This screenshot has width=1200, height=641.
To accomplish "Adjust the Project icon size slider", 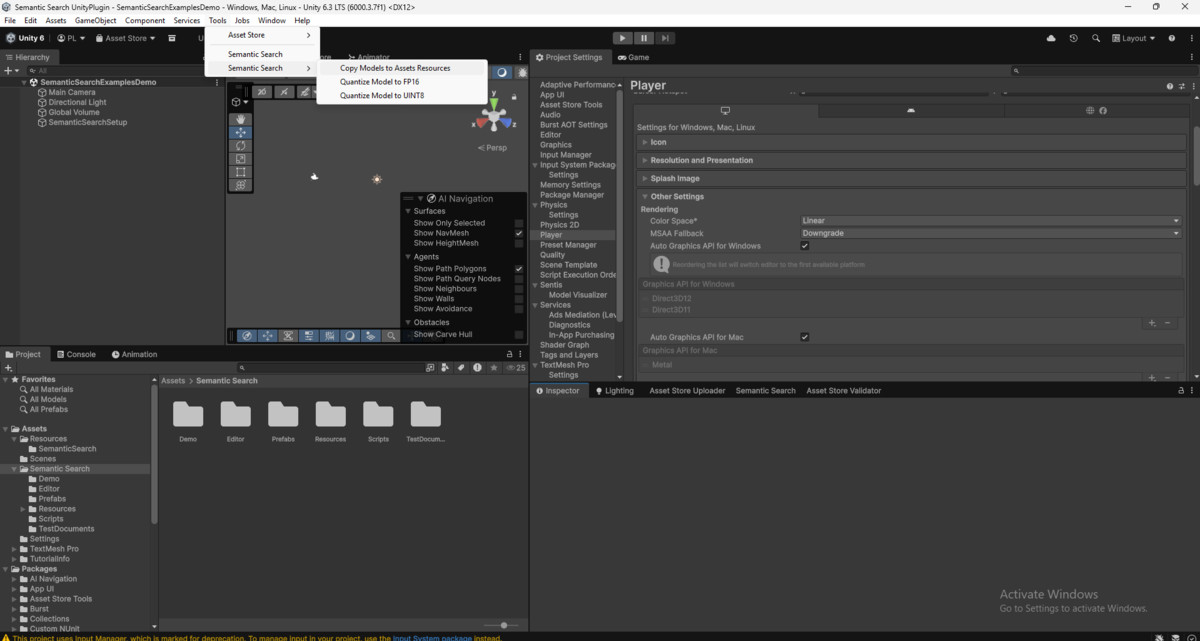I will click(503, 625).
